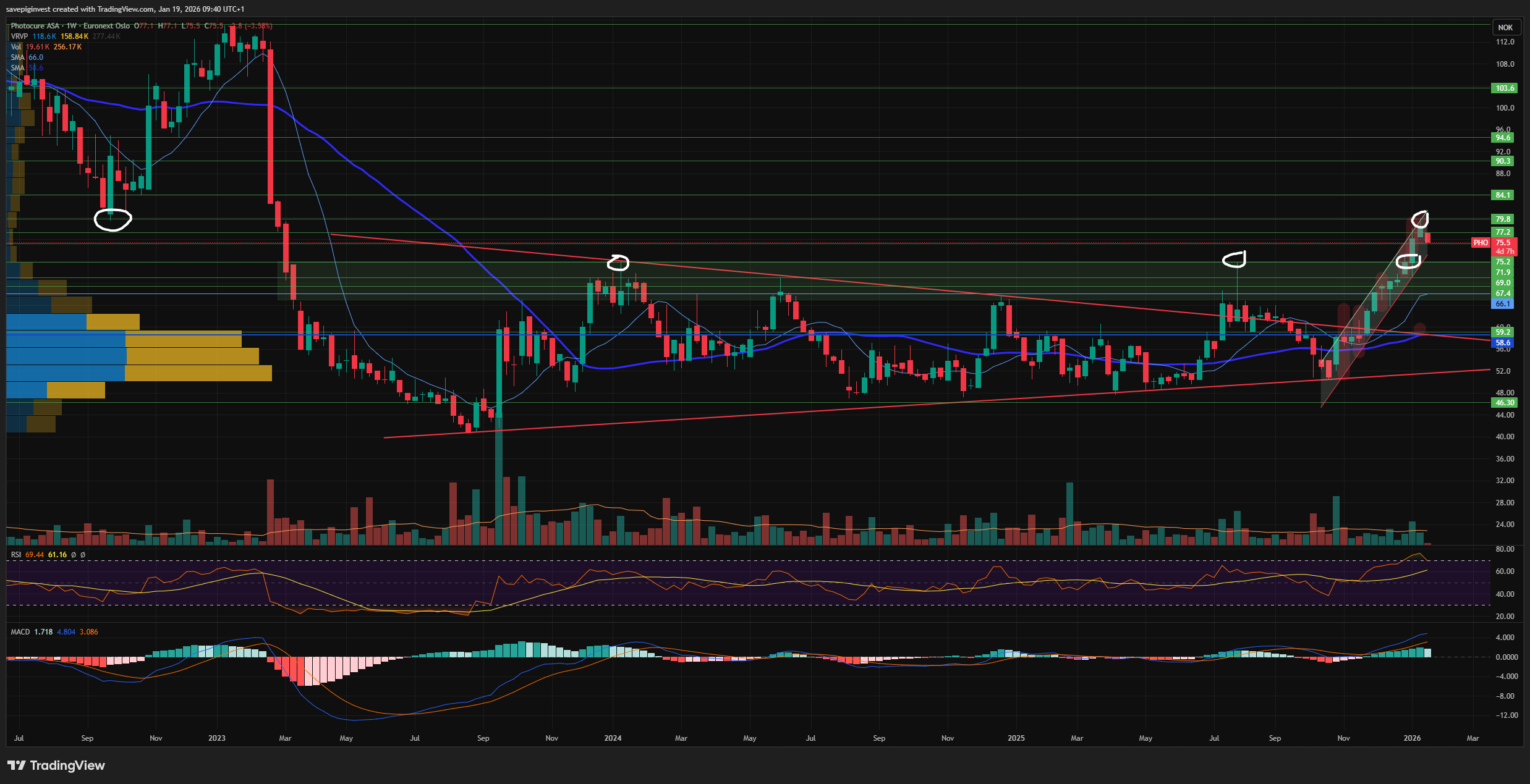Screen dimensions: 1530x784
Task: Click the green 103.6 price level label
Action: [1504, 88]
